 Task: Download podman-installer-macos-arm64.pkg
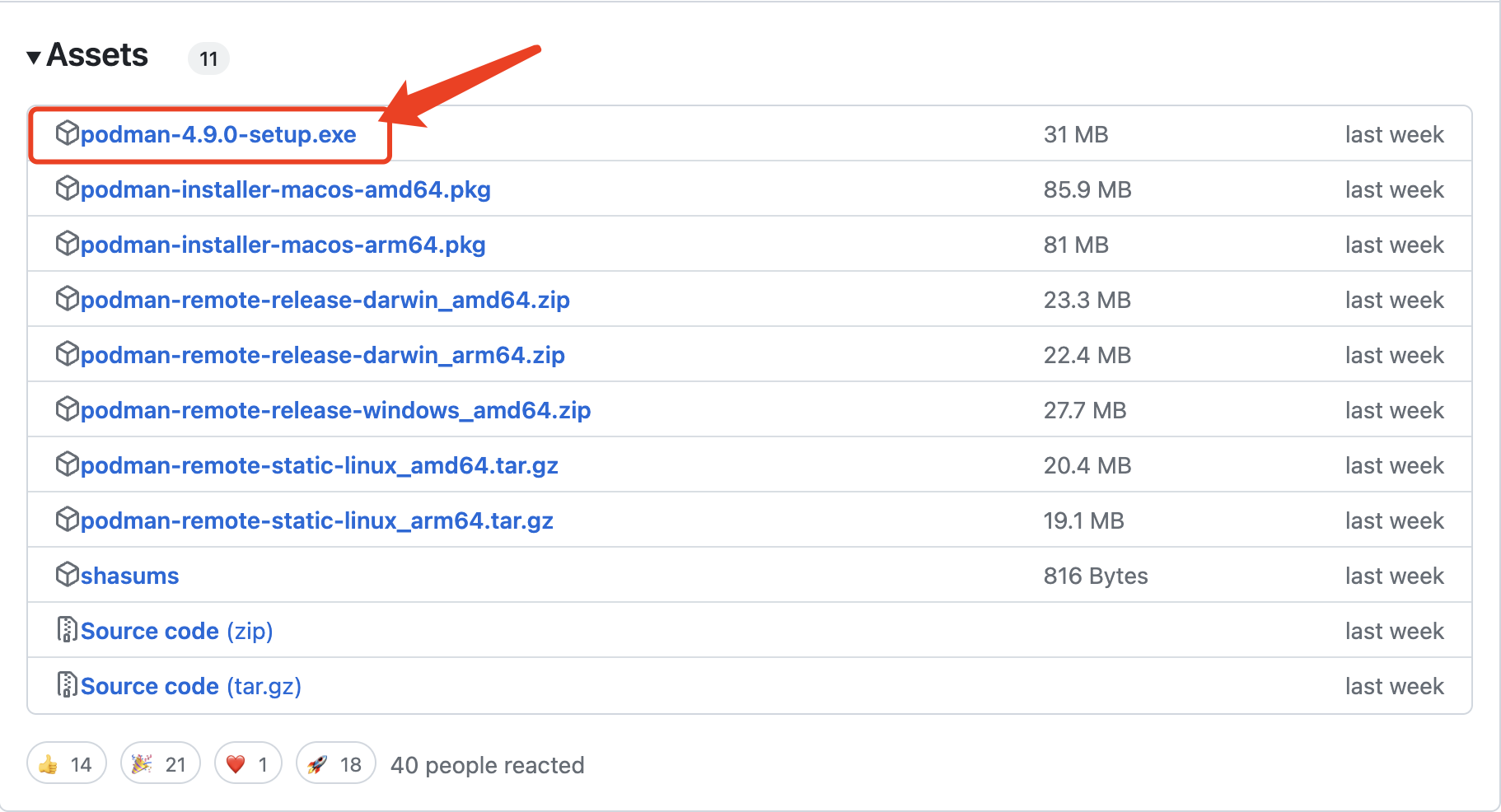[283, 245]
